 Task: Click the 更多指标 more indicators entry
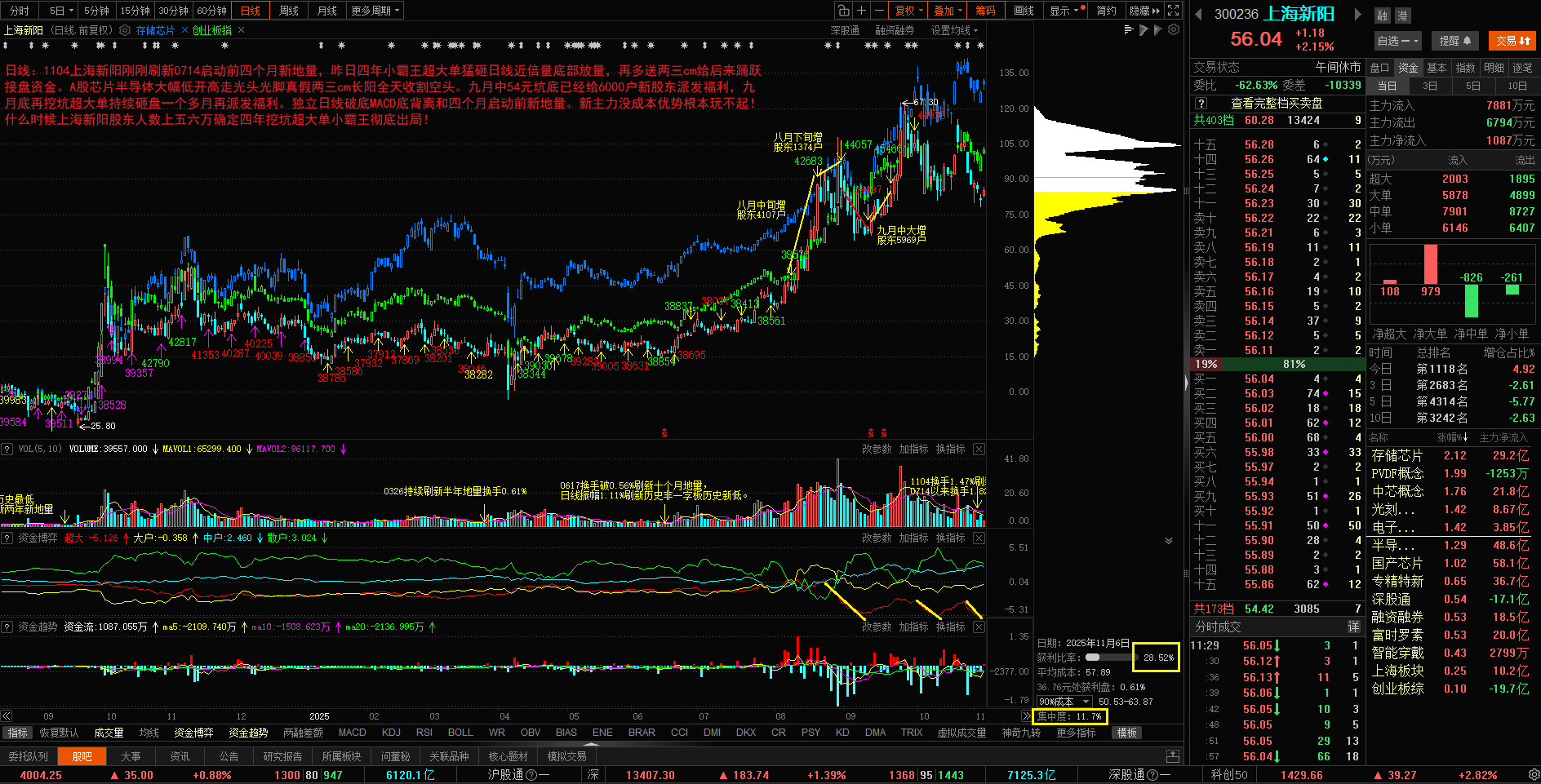point(1076,733)
